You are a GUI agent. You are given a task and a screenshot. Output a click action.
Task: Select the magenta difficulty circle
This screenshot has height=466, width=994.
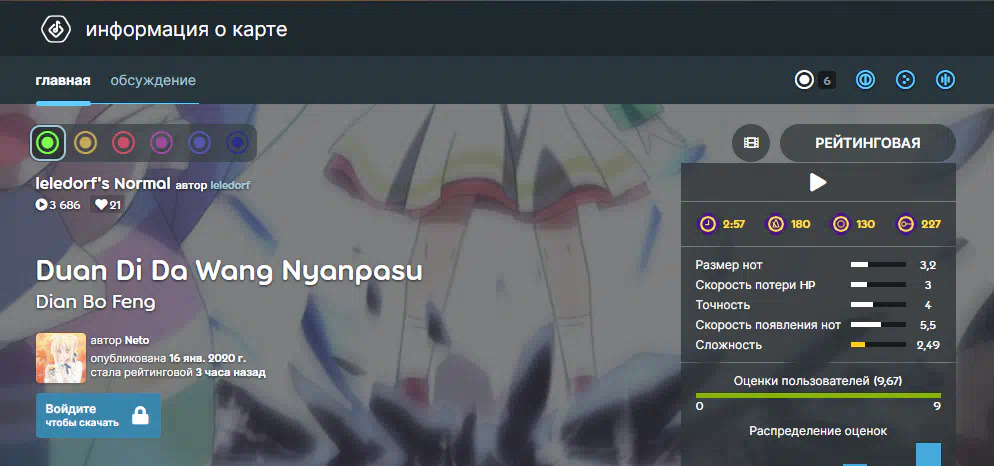pyautogui.click(x=162, y=143)
